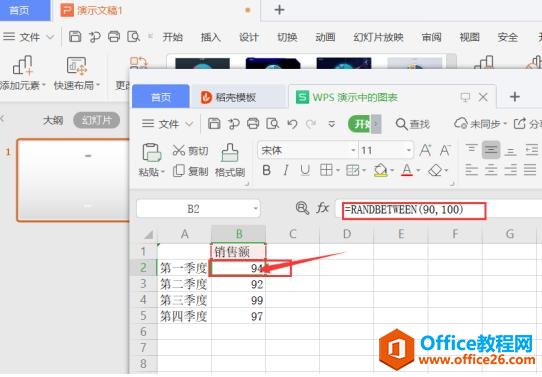542x377 pixels.
Task: Open the font name dropdown showing 宋体
Action: (308, 150)
